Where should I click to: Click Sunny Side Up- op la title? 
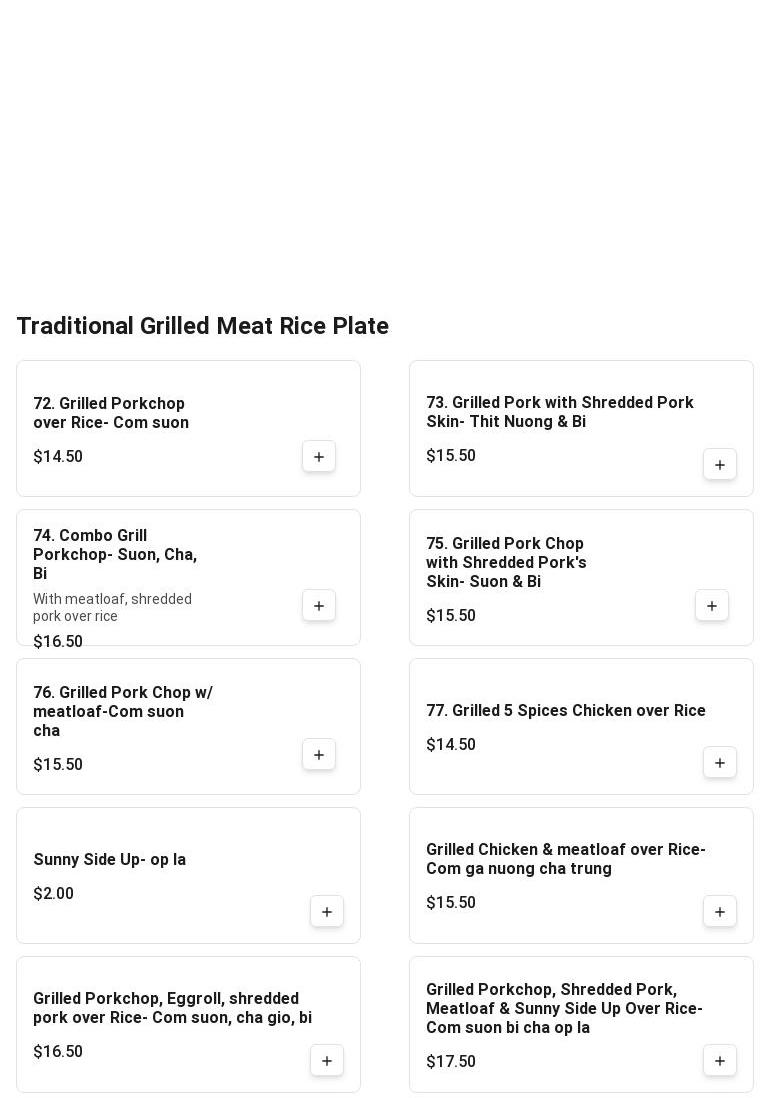click(109, 860)
